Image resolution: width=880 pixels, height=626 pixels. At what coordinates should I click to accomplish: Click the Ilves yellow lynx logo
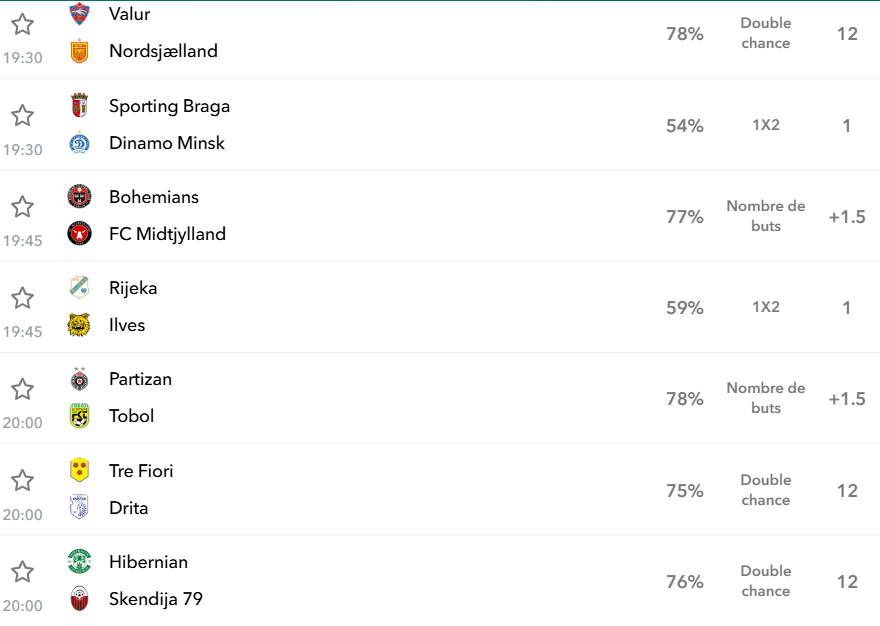point(79,325)
